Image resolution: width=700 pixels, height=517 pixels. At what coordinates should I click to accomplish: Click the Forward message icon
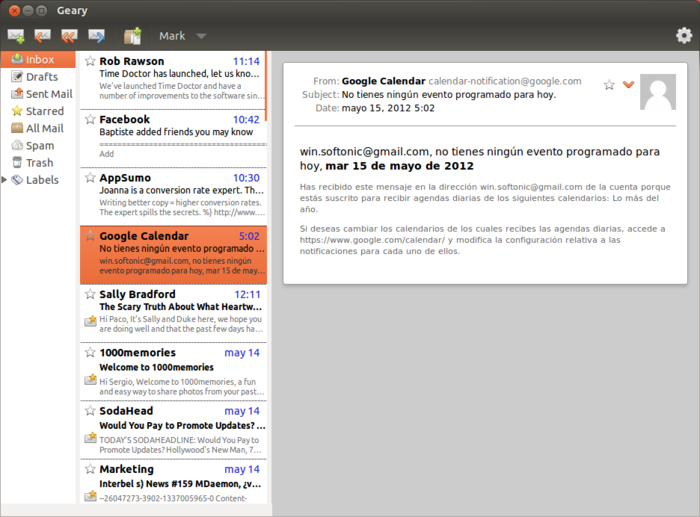pyautogui.click(x=97, y=36)
